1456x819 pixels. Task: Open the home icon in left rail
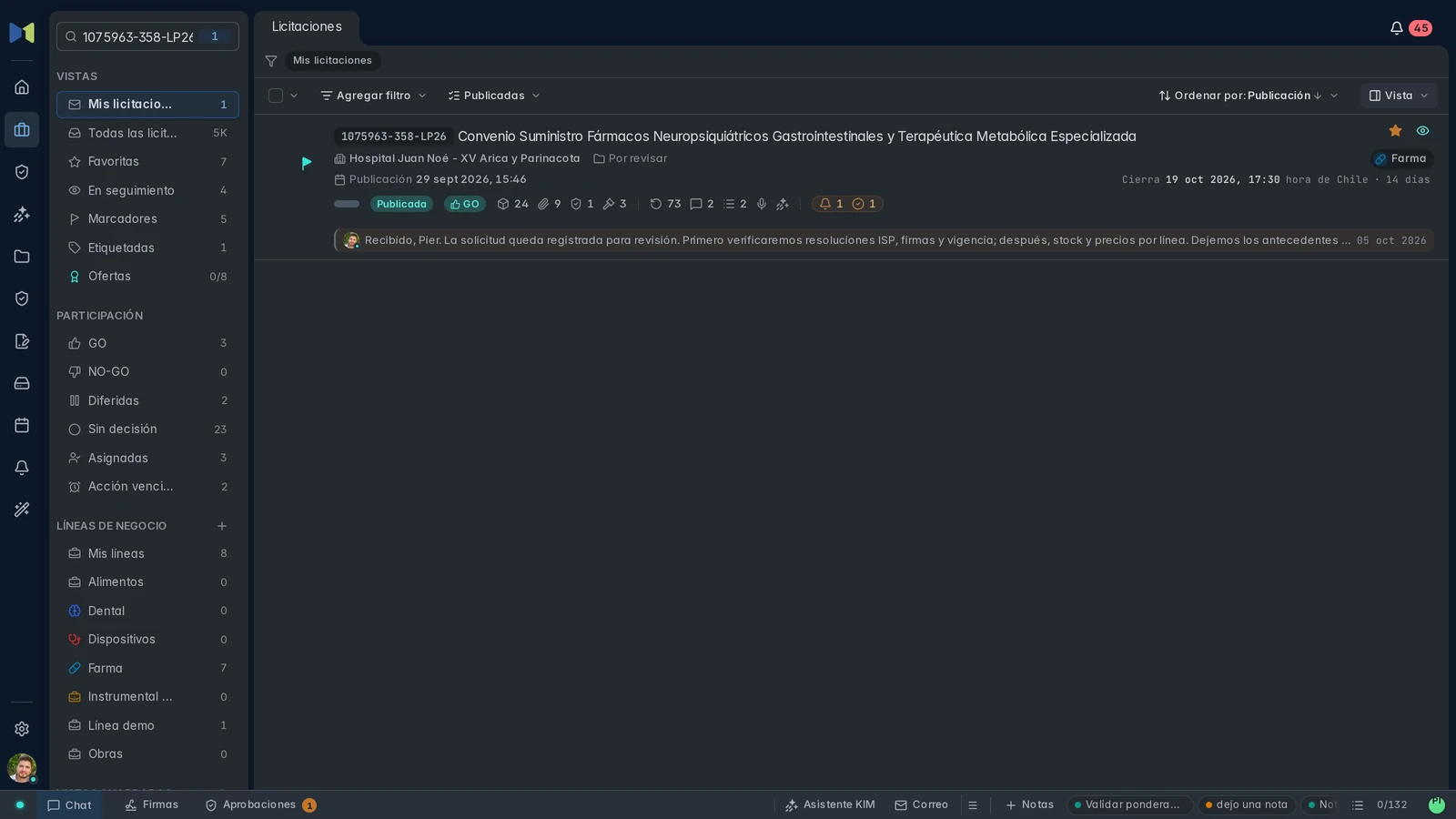pyautogui.click(x=22, y=87)
